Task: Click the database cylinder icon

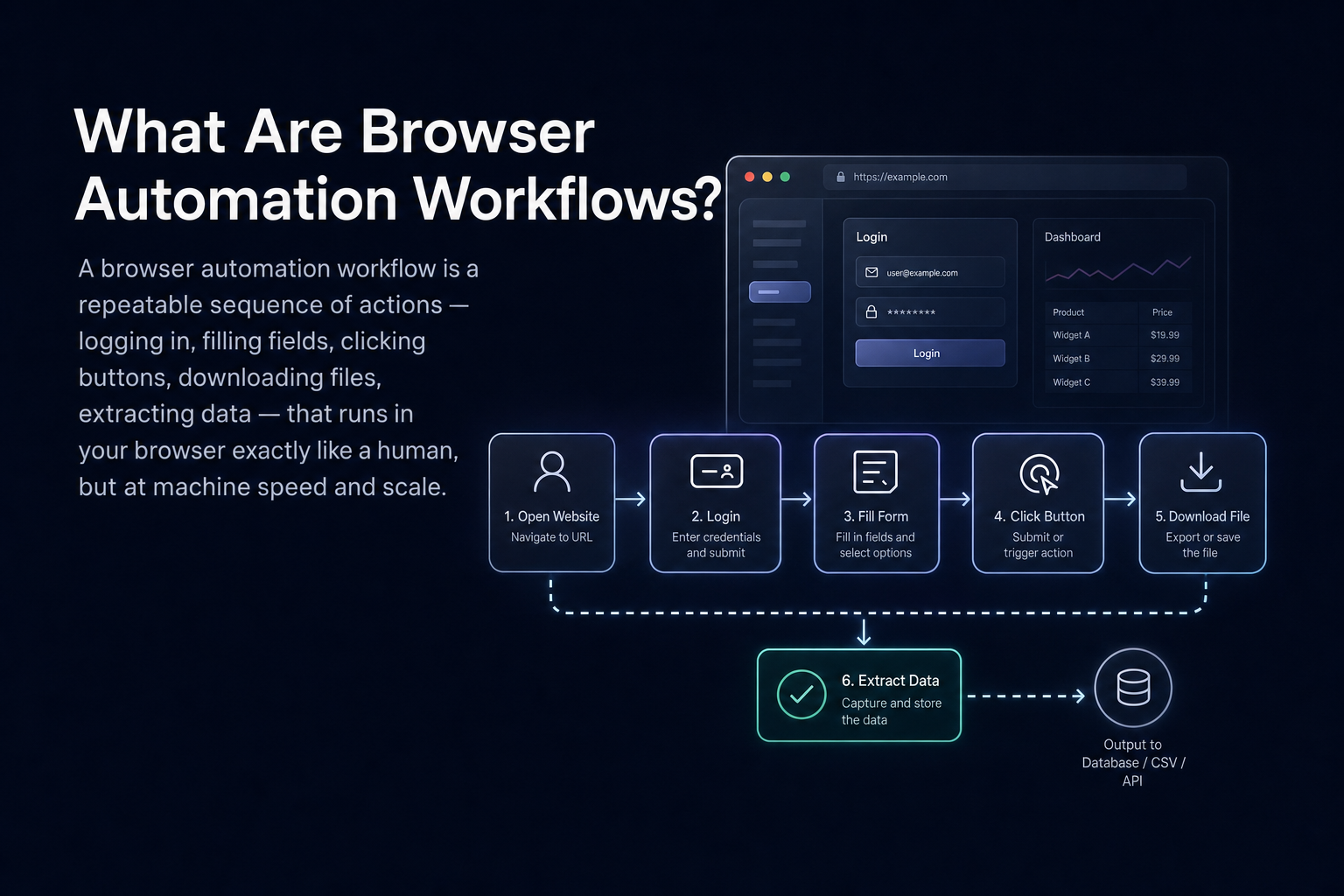Action: pos(1133,688)
